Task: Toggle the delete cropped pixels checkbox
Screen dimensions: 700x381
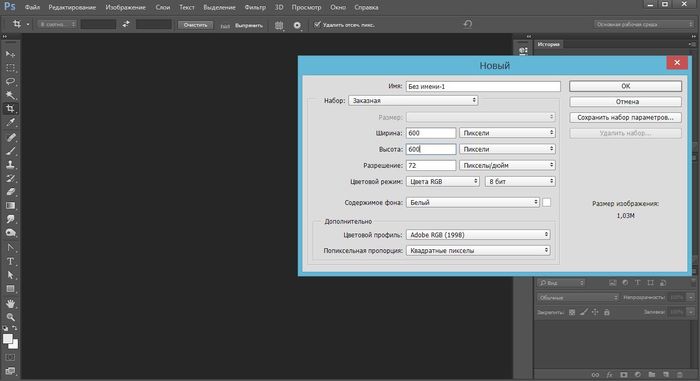Action: tap(317, 25)
